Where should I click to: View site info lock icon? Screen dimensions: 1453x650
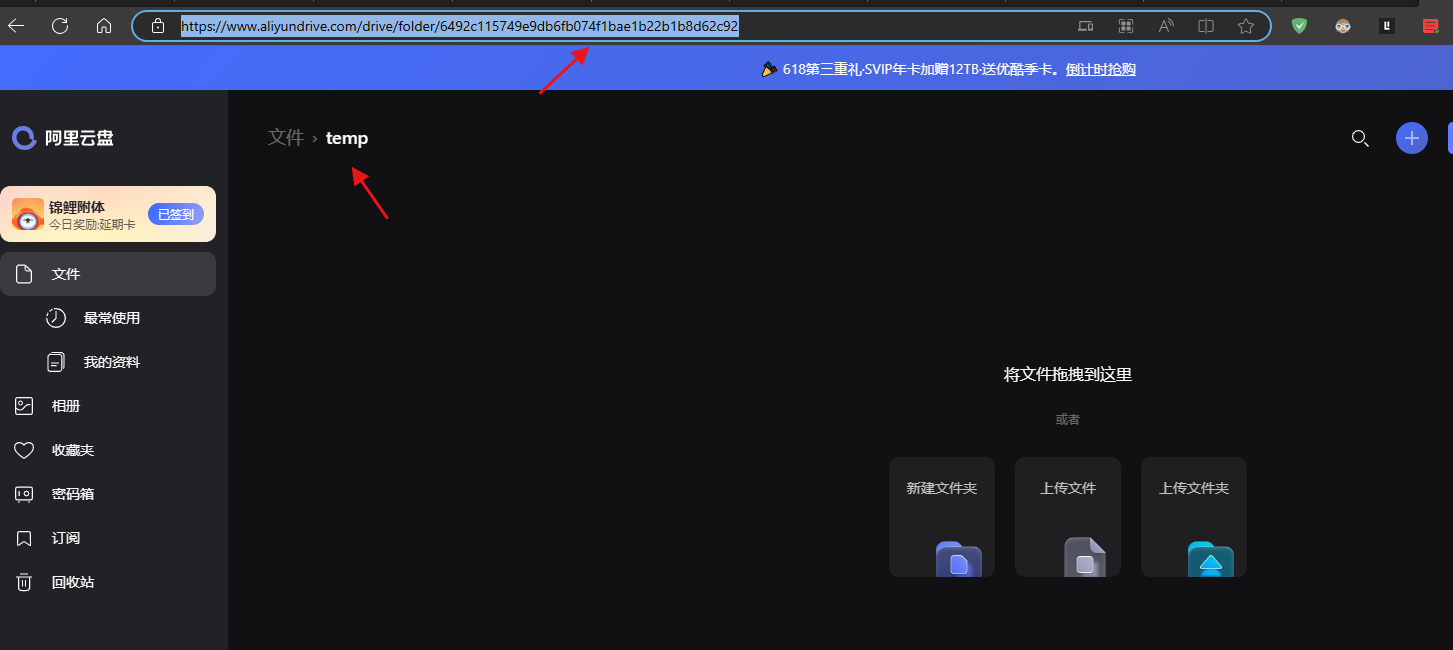(x=157, y=26)
